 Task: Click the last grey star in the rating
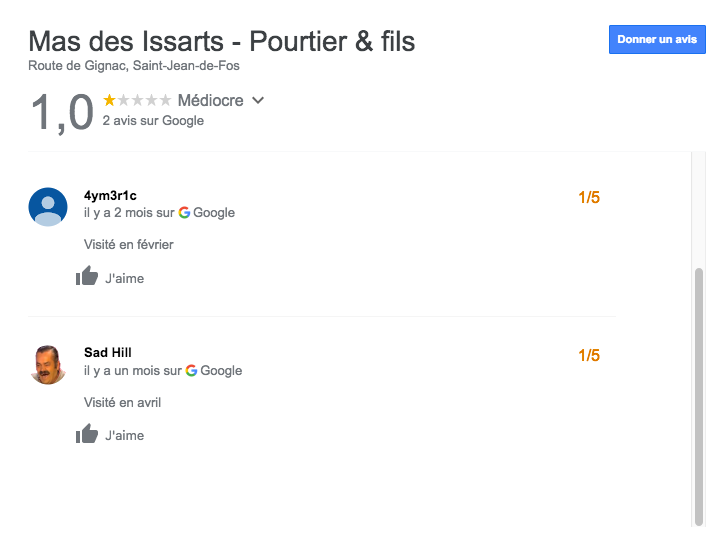pos(165,100)
